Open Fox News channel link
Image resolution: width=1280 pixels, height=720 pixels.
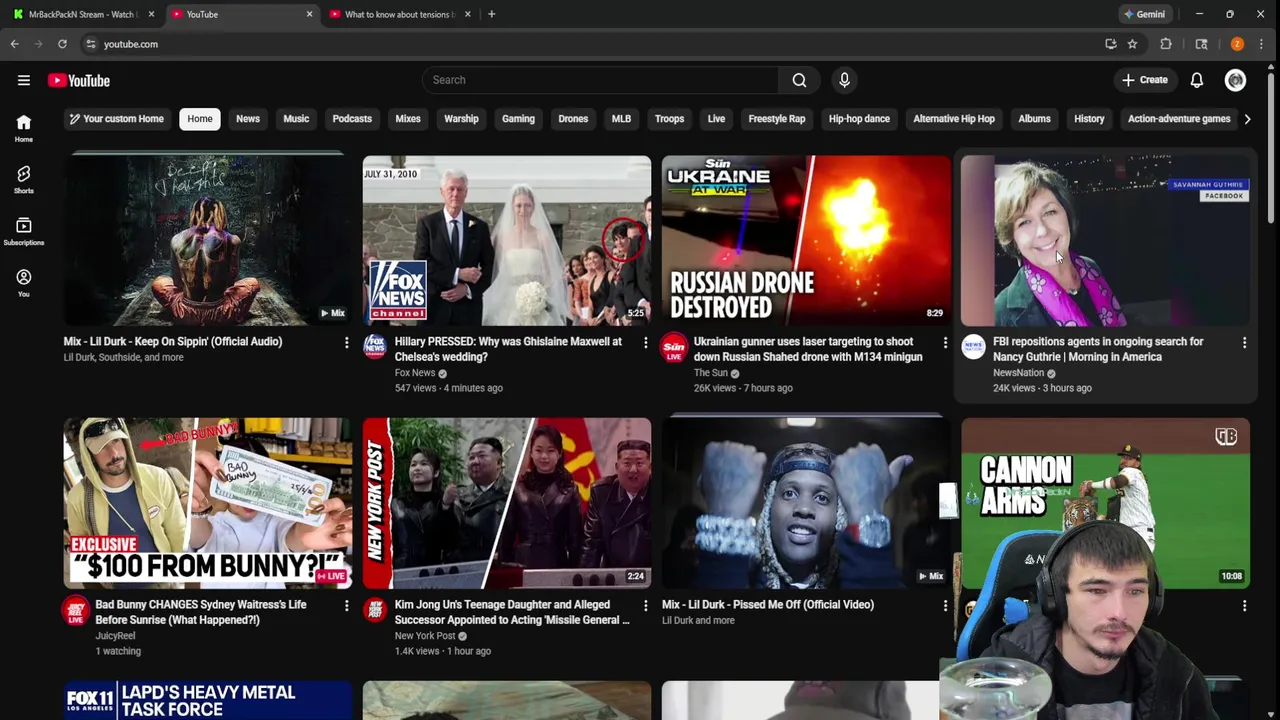415,373
